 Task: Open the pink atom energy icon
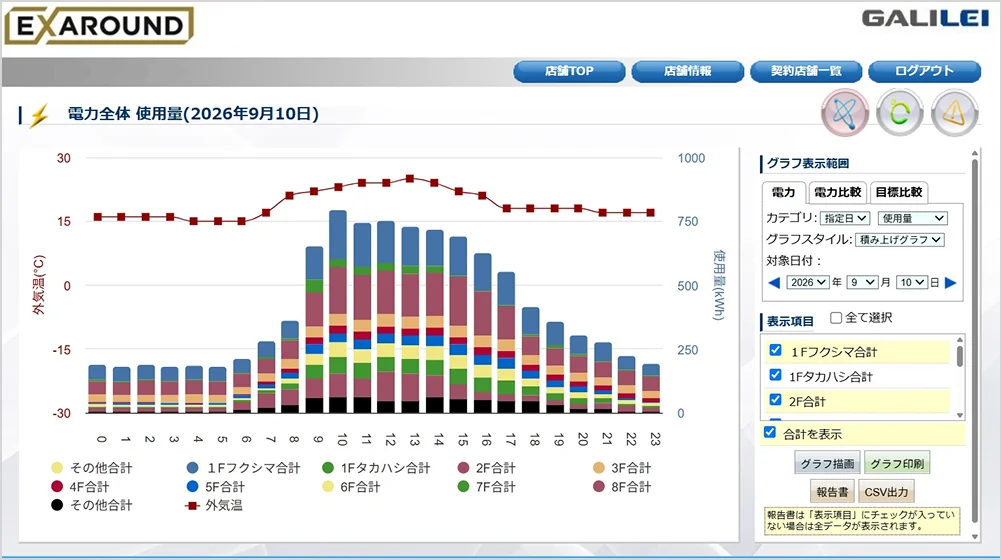pos(844,113)
